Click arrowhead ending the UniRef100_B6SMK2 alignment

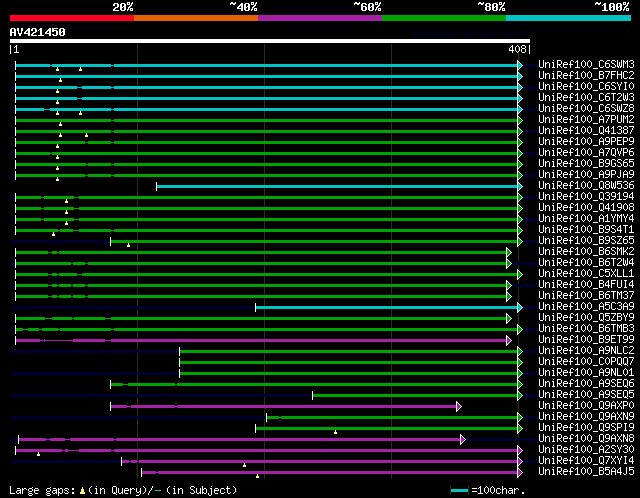[x=509, y=252]
